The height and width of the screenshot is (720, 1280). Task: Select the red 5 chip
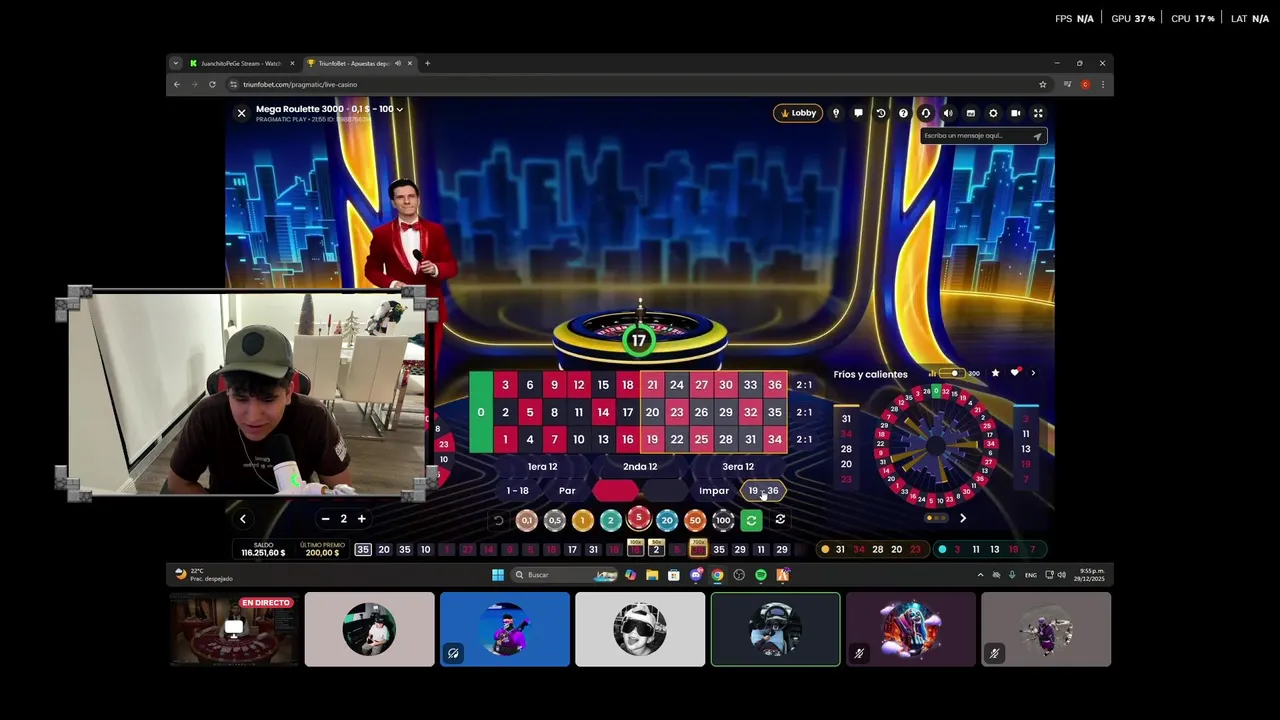pos(639,518)
